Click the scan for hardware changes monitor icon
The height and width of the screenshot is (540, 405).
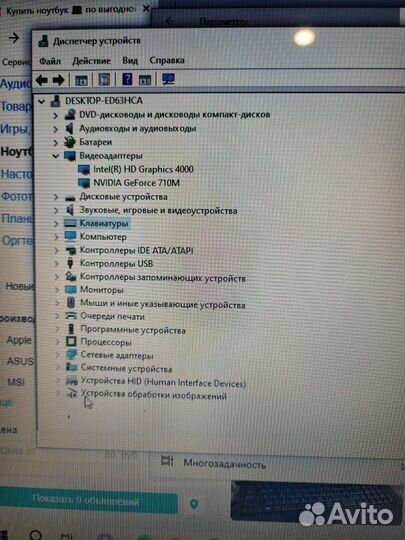click(x=168, y=80)
